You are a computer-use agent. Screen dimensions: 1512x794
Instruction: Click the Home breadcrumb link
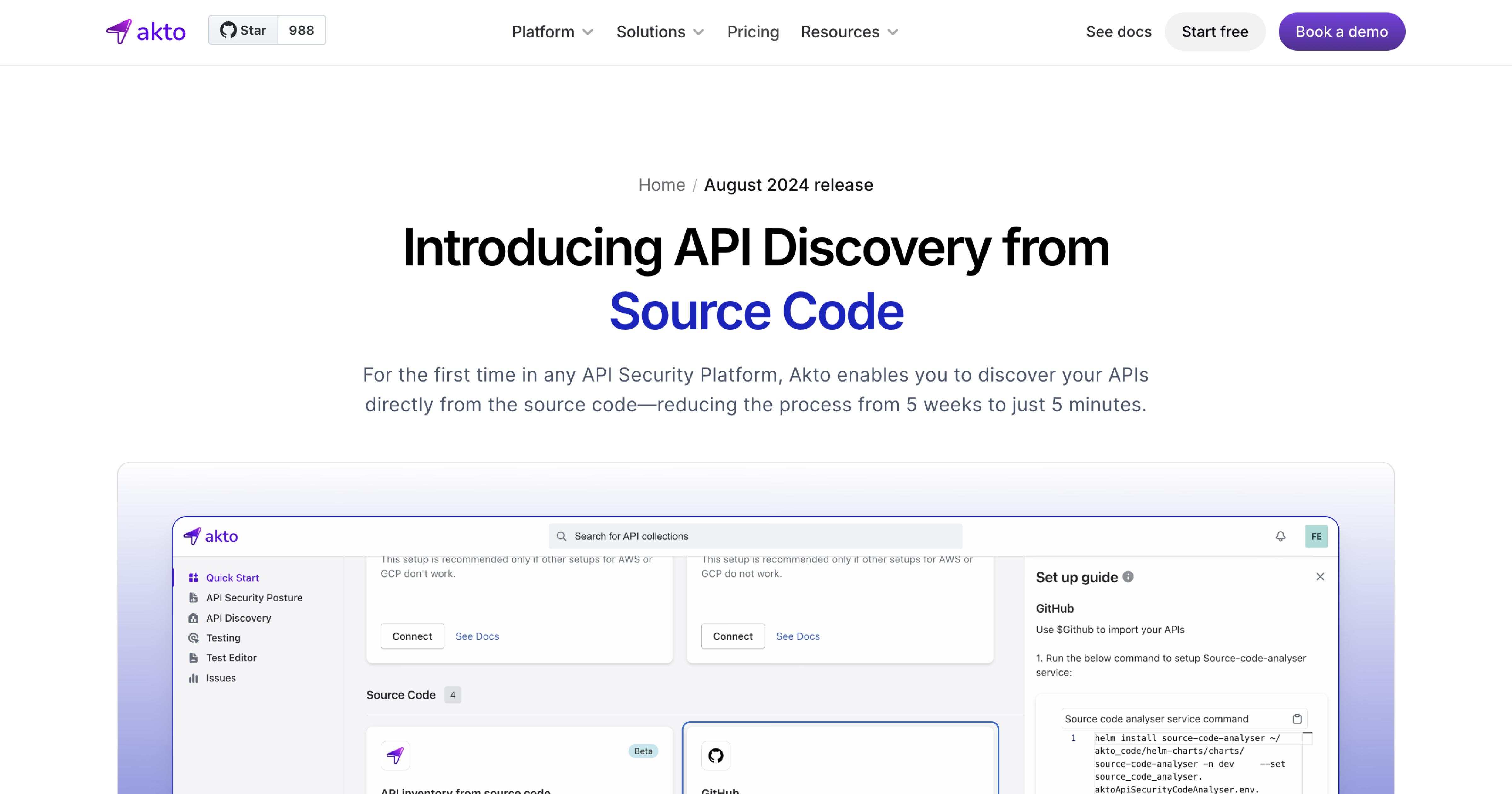coord(661,185)
